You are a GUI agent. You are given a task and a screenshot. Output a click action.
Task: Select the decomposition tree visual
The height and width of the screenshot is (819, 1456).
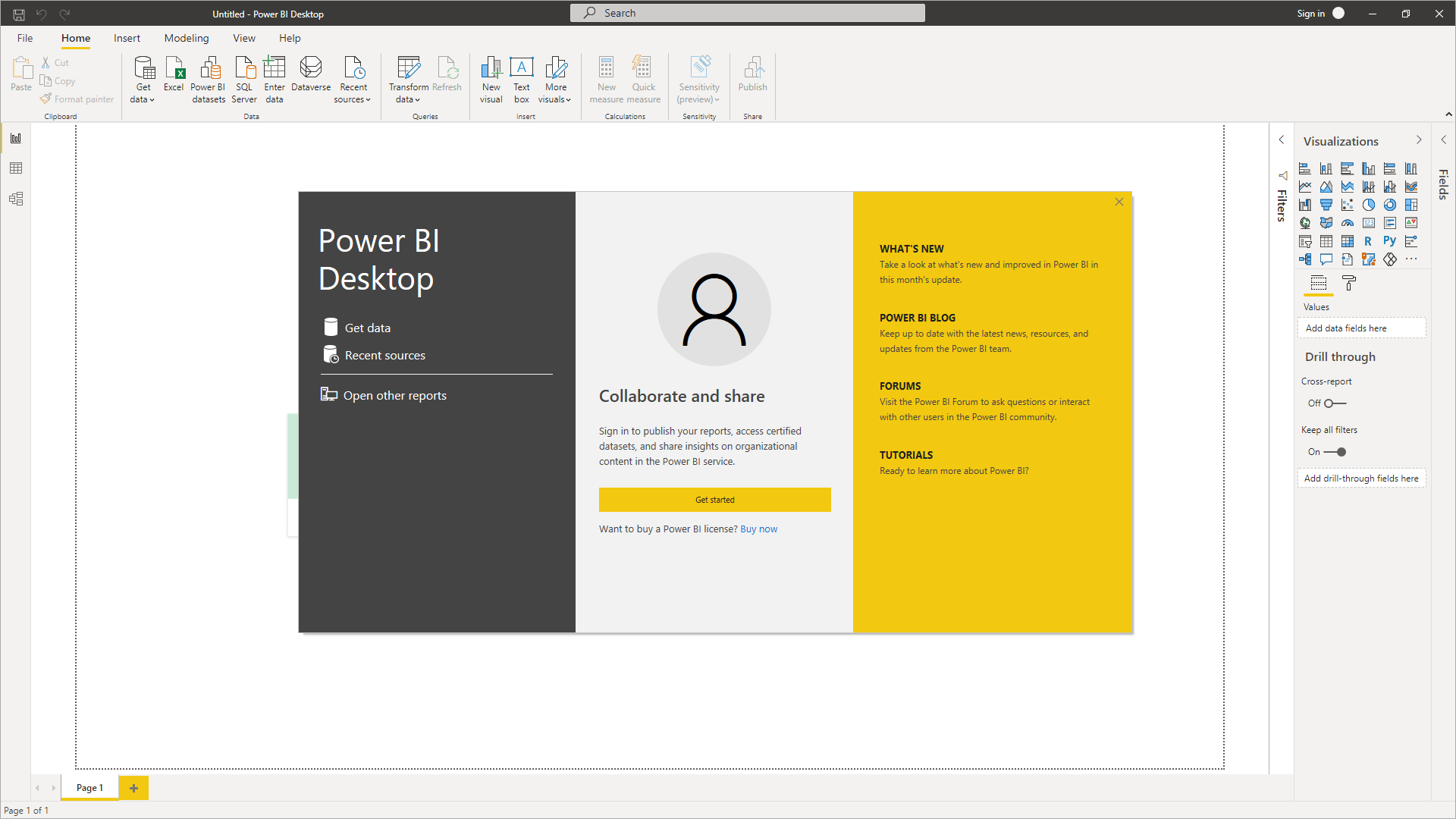1305,259
